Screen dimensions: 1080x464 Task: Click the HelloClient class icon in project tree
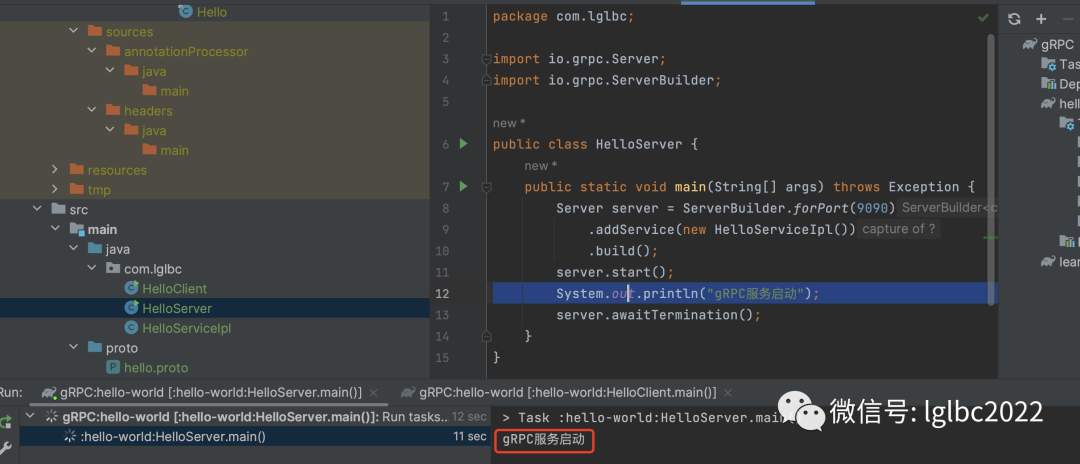click(x=131, y=288)
